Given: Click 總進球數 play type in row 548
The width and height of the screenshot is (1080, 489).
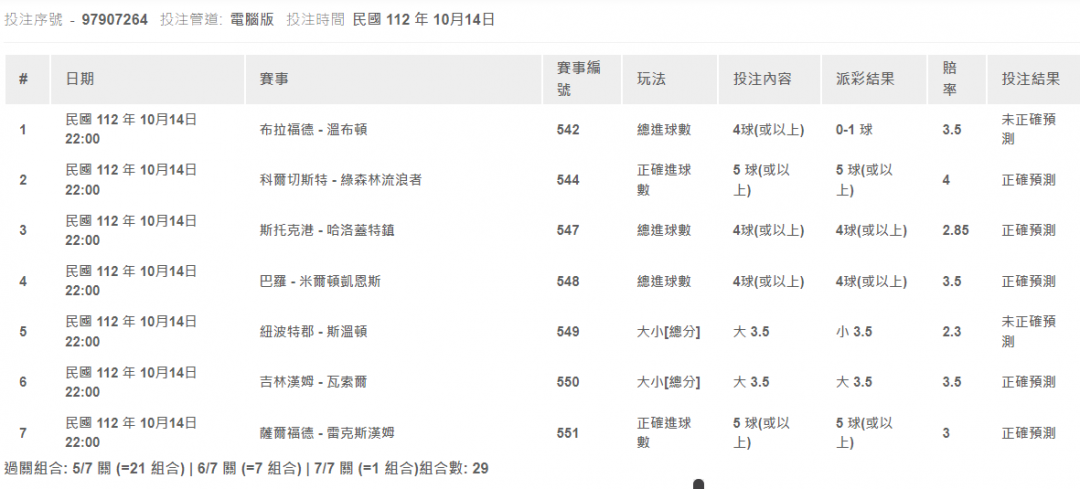Looking at the screenshot, I should [664, 281].
